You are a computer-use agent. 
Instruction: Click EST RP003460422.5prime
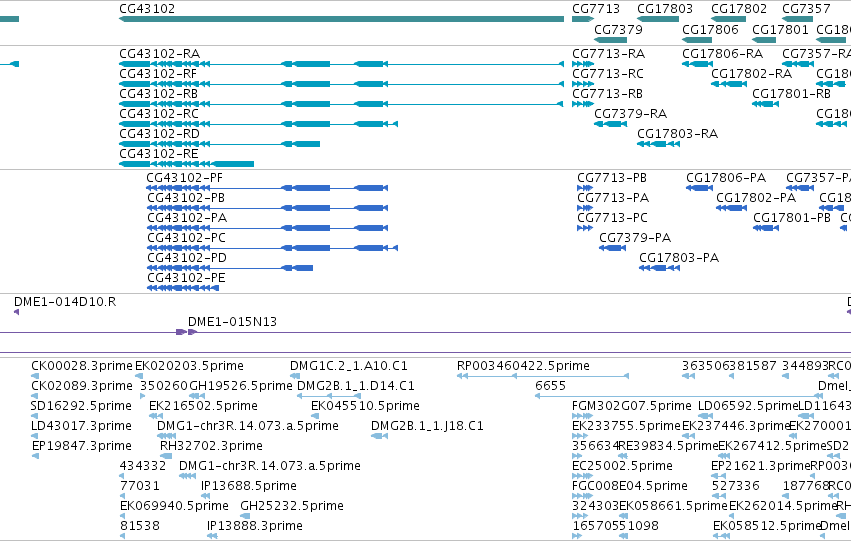click(x=523, y=366)
